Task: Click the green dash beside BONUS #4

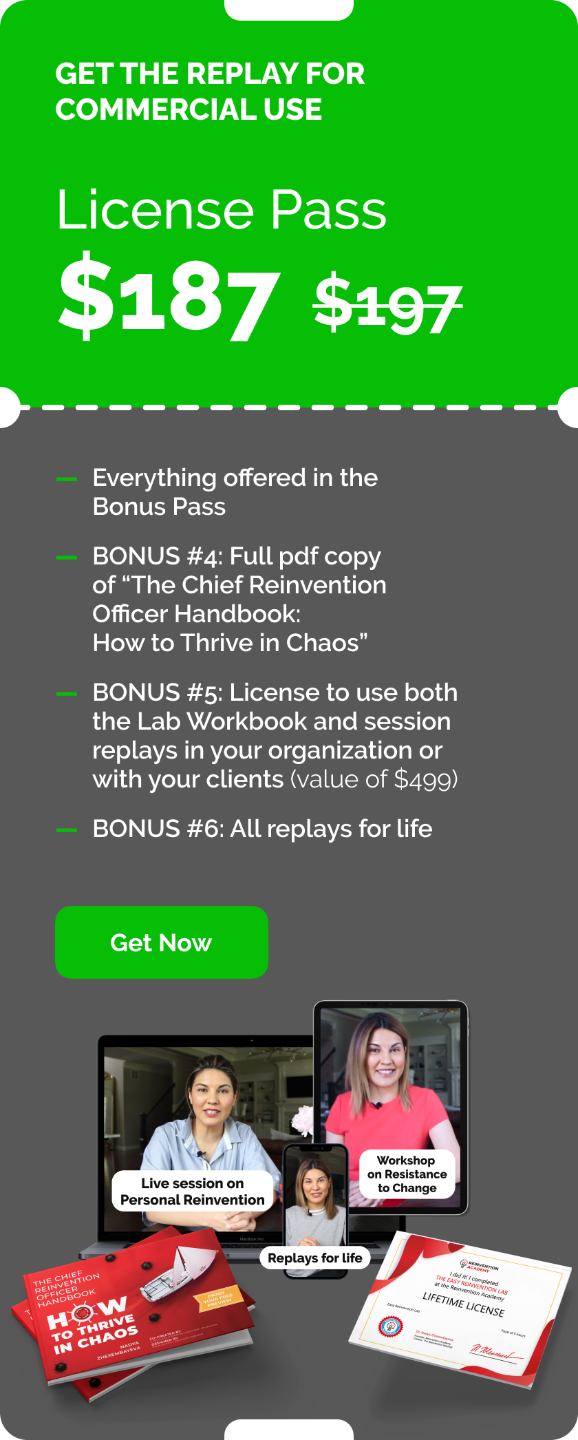Action: pos(67,557)
